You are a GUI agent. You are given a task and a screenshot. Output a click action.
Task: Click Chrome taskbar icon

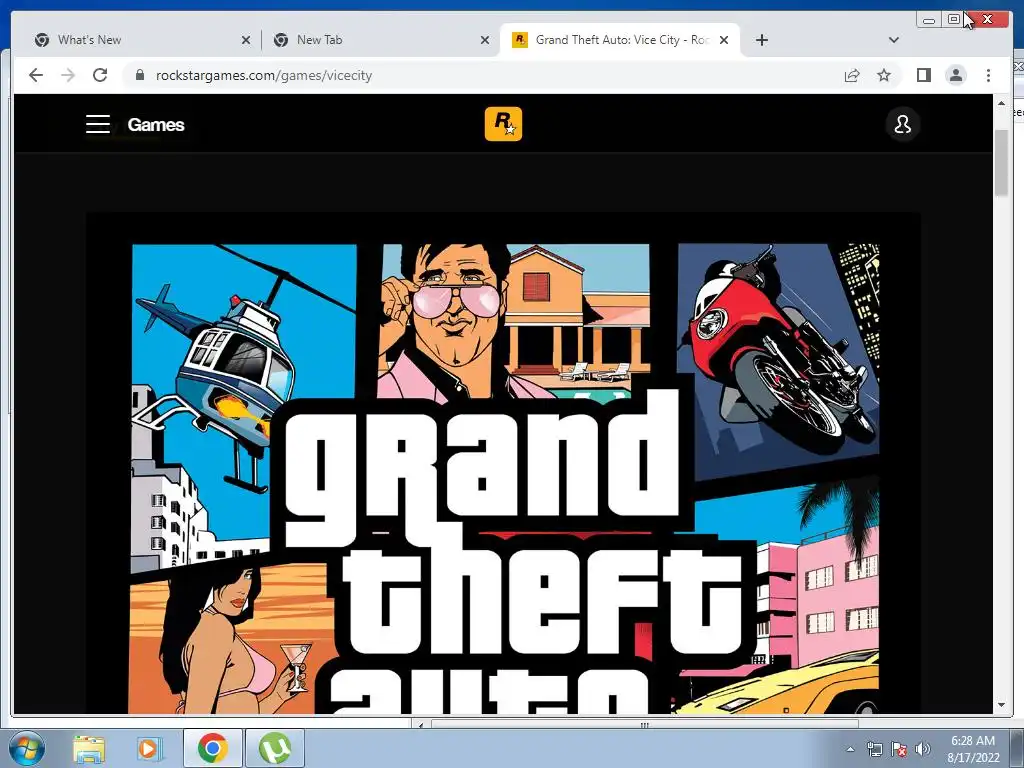coord(213,748)
